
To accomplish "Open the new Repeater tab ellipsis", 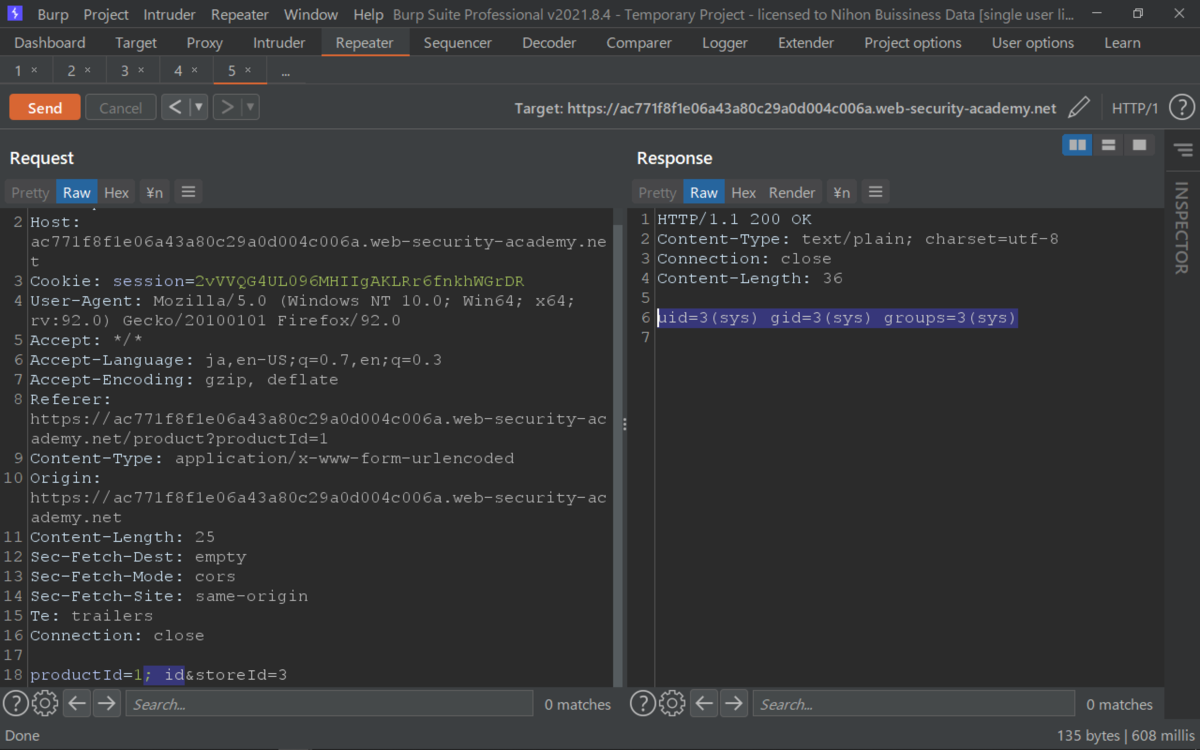I will [x=286, y=71].
